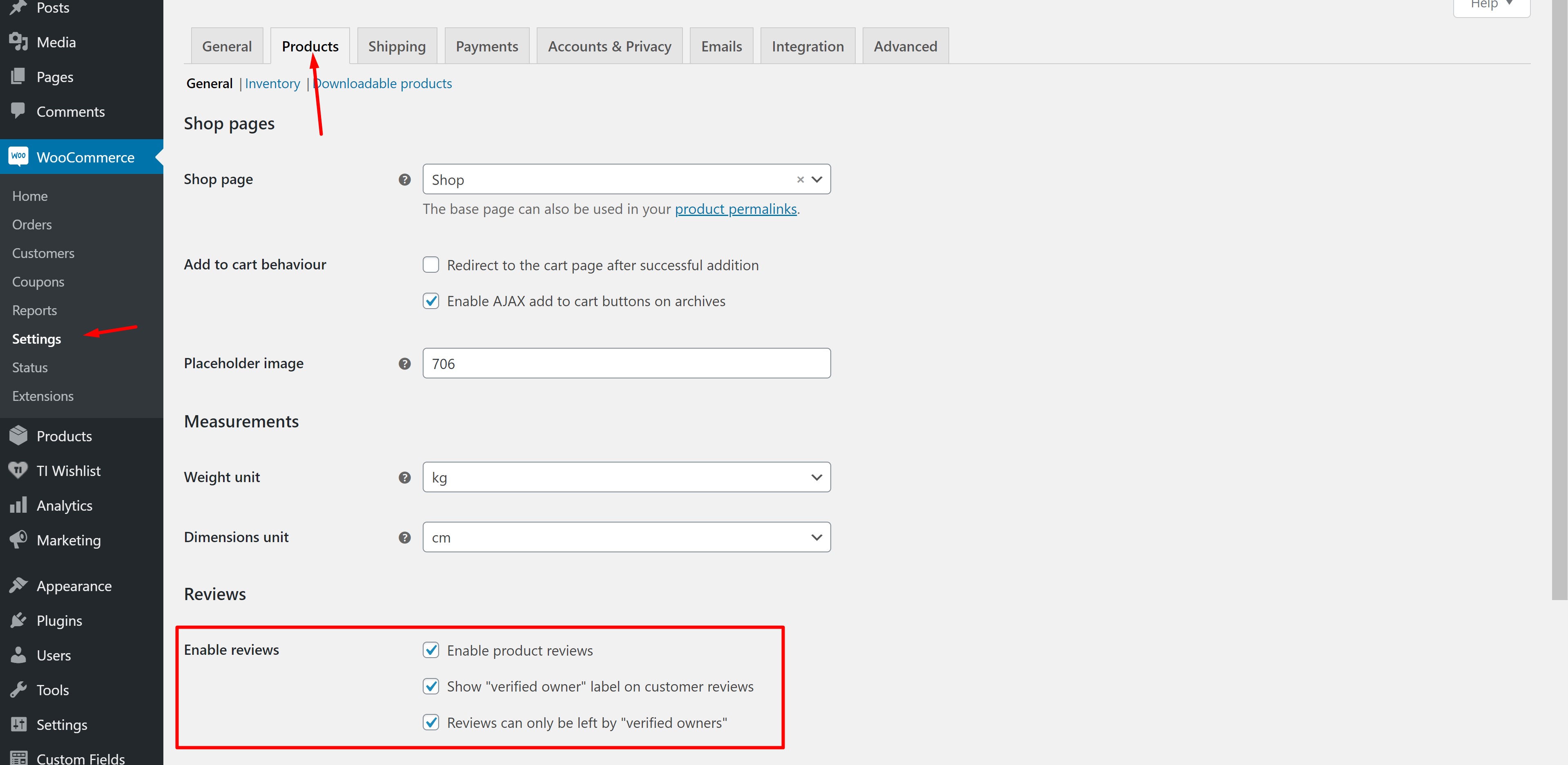Open the product permalinks link
The width and height of the screenshot is (1568, 765).
tap(735, 209)
